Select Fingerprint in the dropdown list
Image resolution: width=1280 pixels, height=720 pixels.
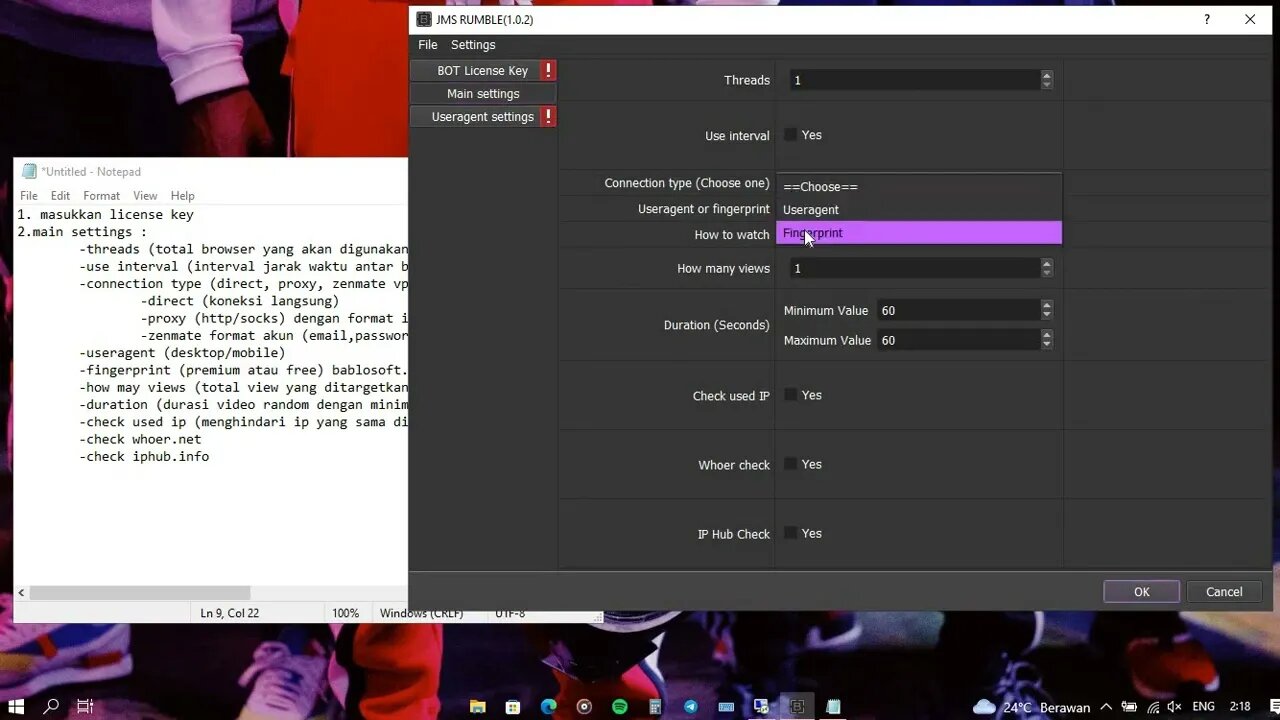click(x=919, y=233)
